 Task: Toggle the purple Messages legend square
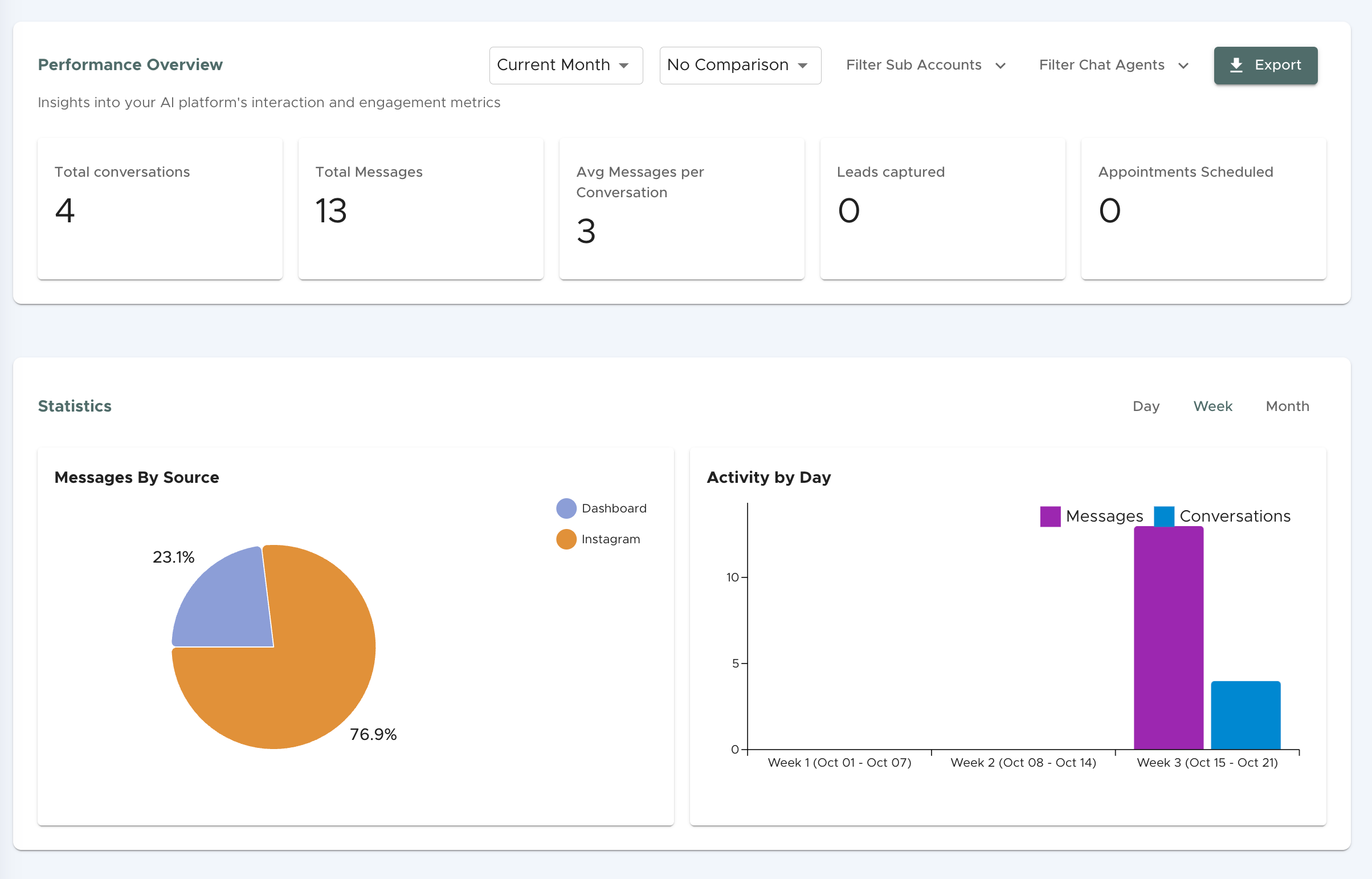(1050, 516)
